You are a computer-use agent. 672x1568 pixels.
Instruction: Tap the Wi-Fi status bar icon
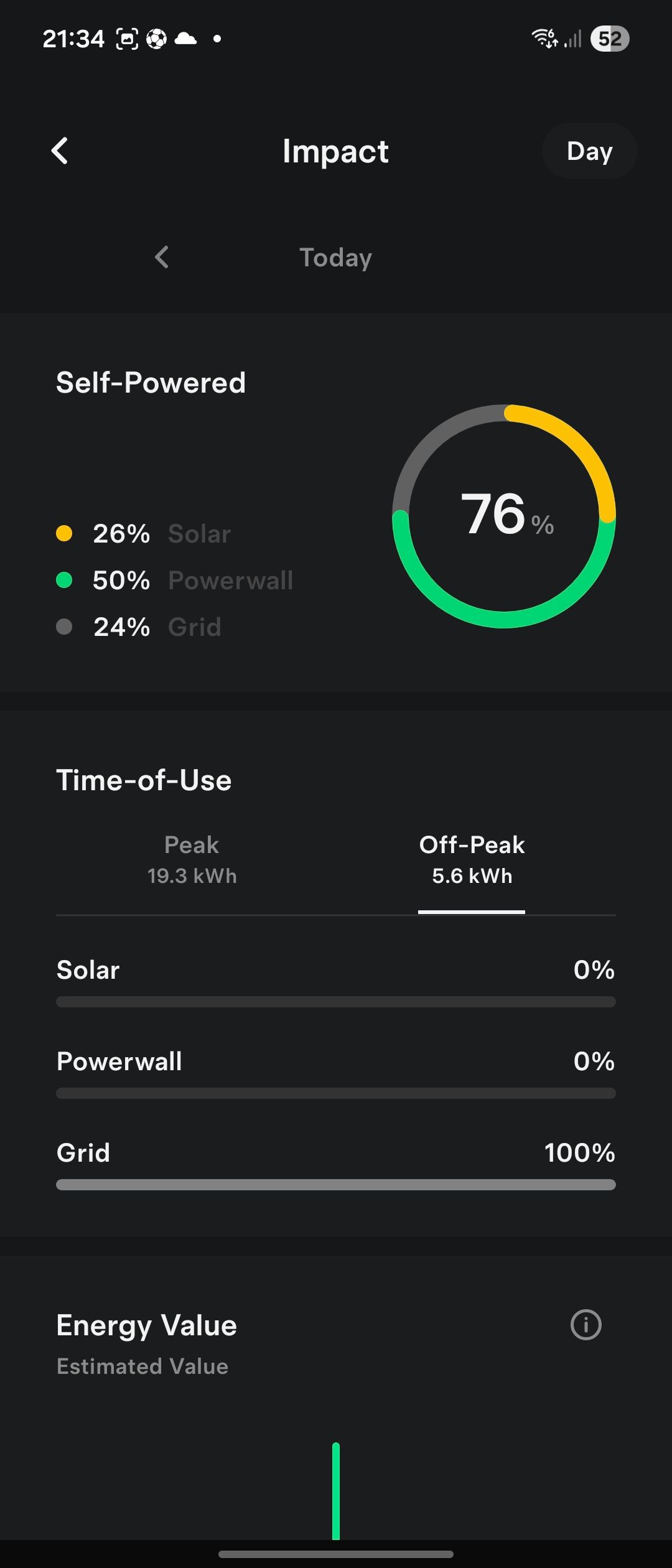pos(544,39)
